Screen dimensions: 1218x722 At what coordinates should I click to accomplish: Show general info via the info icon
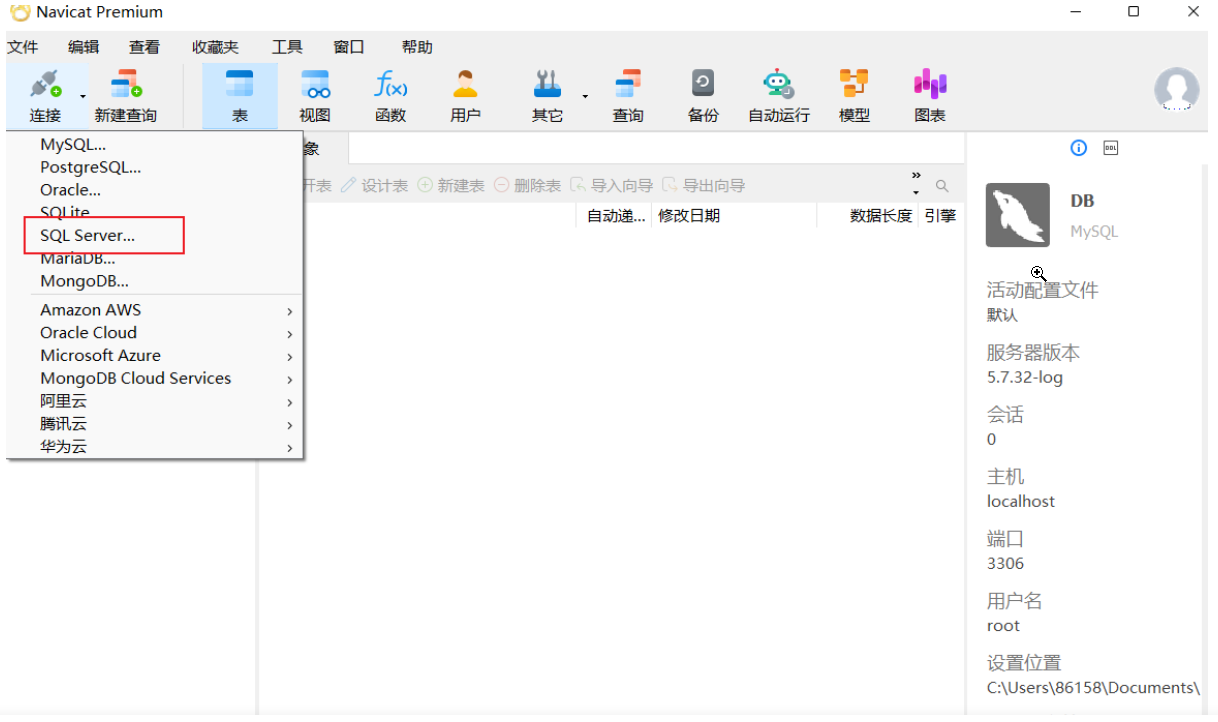click(x=1078, y=148)
